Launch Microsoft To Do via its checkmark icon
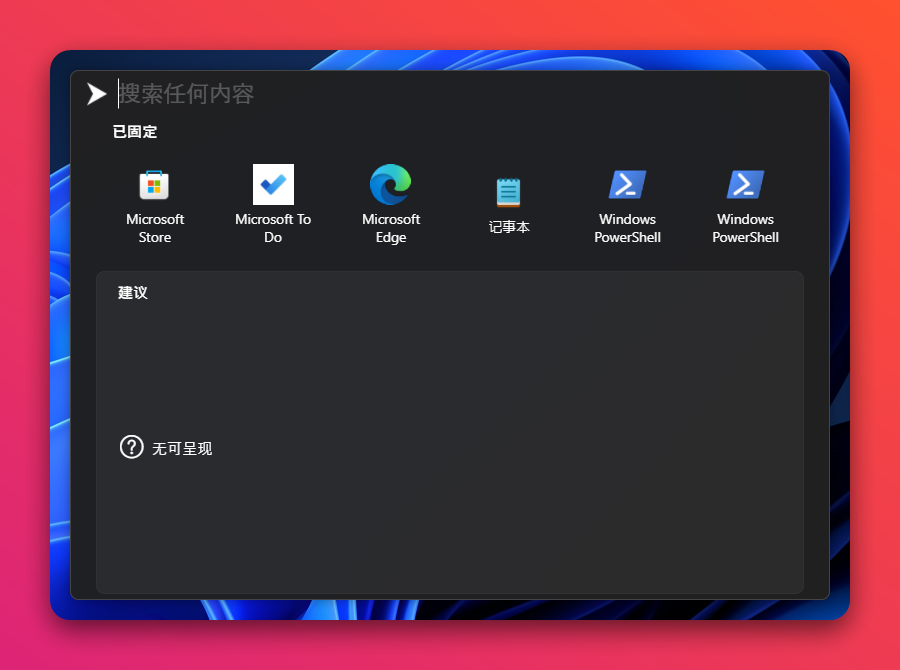The image size is (900, 670). click(x=273, y=185)
